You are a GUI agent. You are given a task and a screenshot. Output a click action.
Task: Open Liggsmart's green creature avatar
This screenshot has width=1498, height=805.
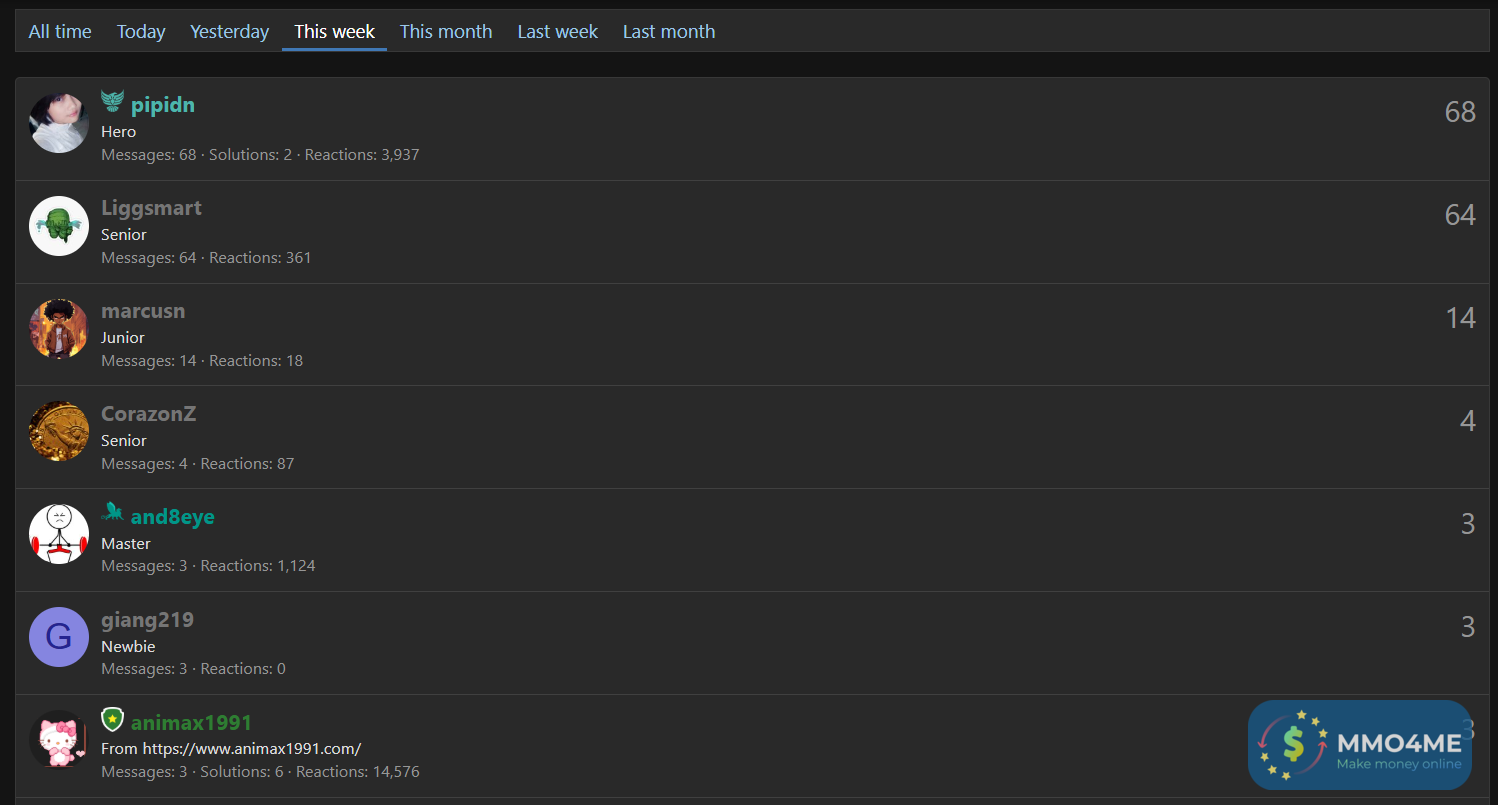59,226
